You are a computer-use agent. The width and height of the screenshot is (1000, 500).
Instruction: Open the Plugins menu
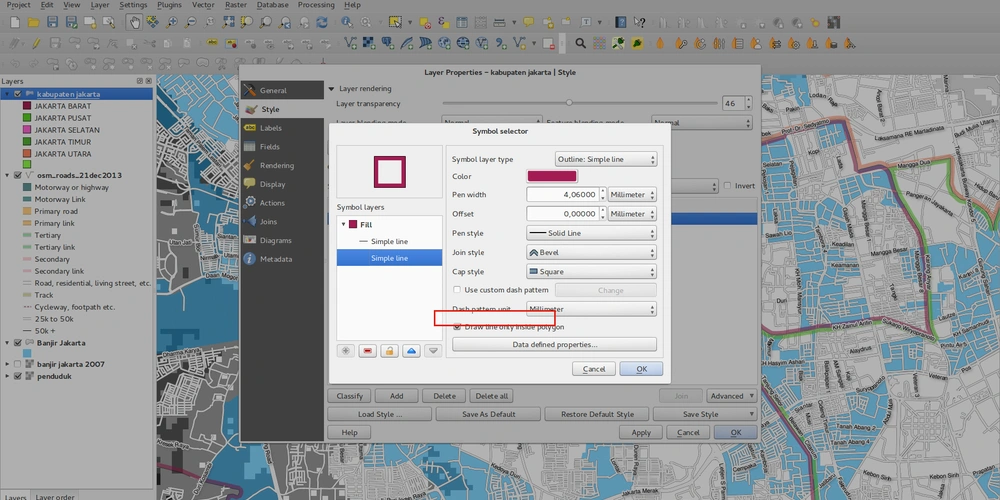tap(169, 4)
